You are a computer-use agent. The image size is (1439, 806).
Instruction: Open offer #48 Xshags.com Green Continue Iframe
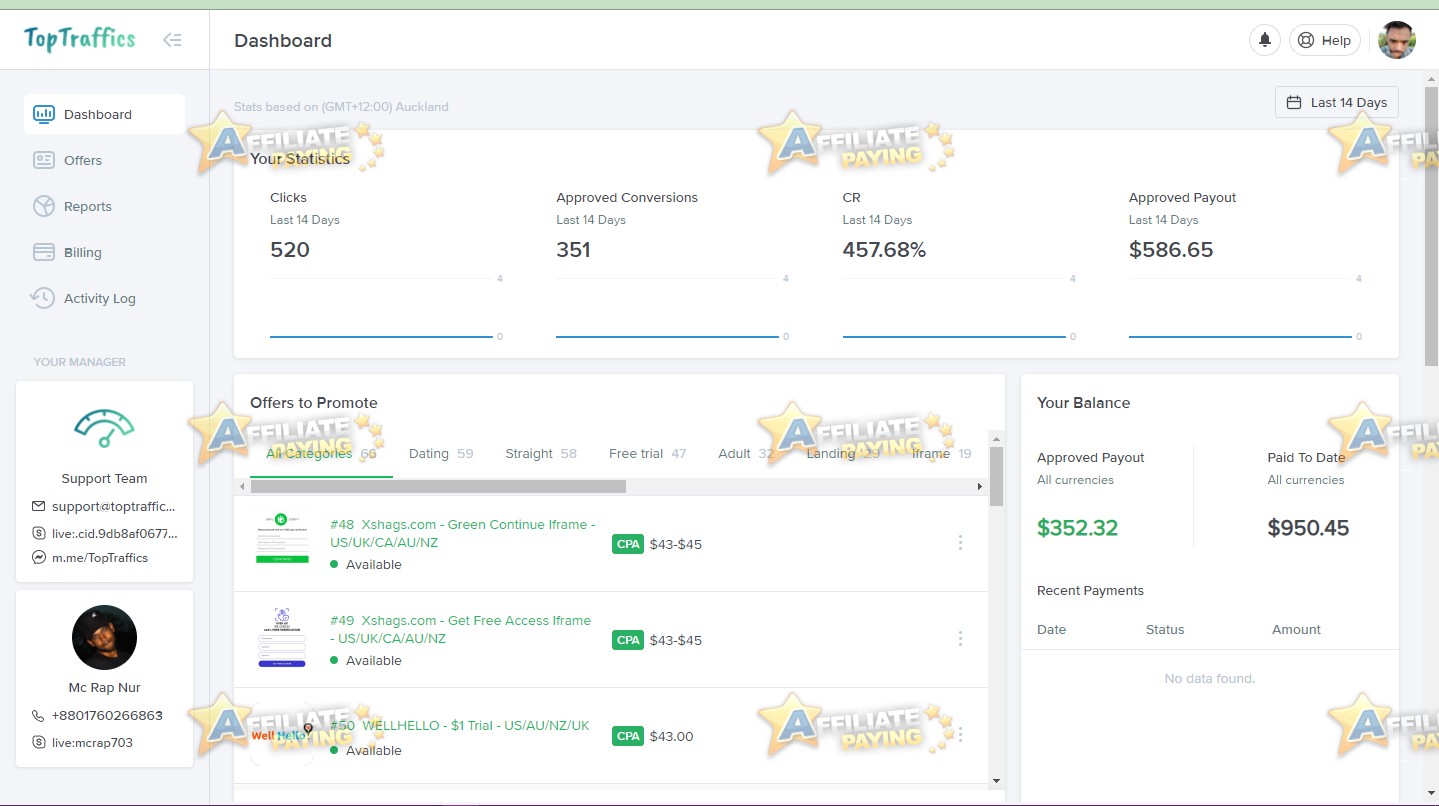462,533
